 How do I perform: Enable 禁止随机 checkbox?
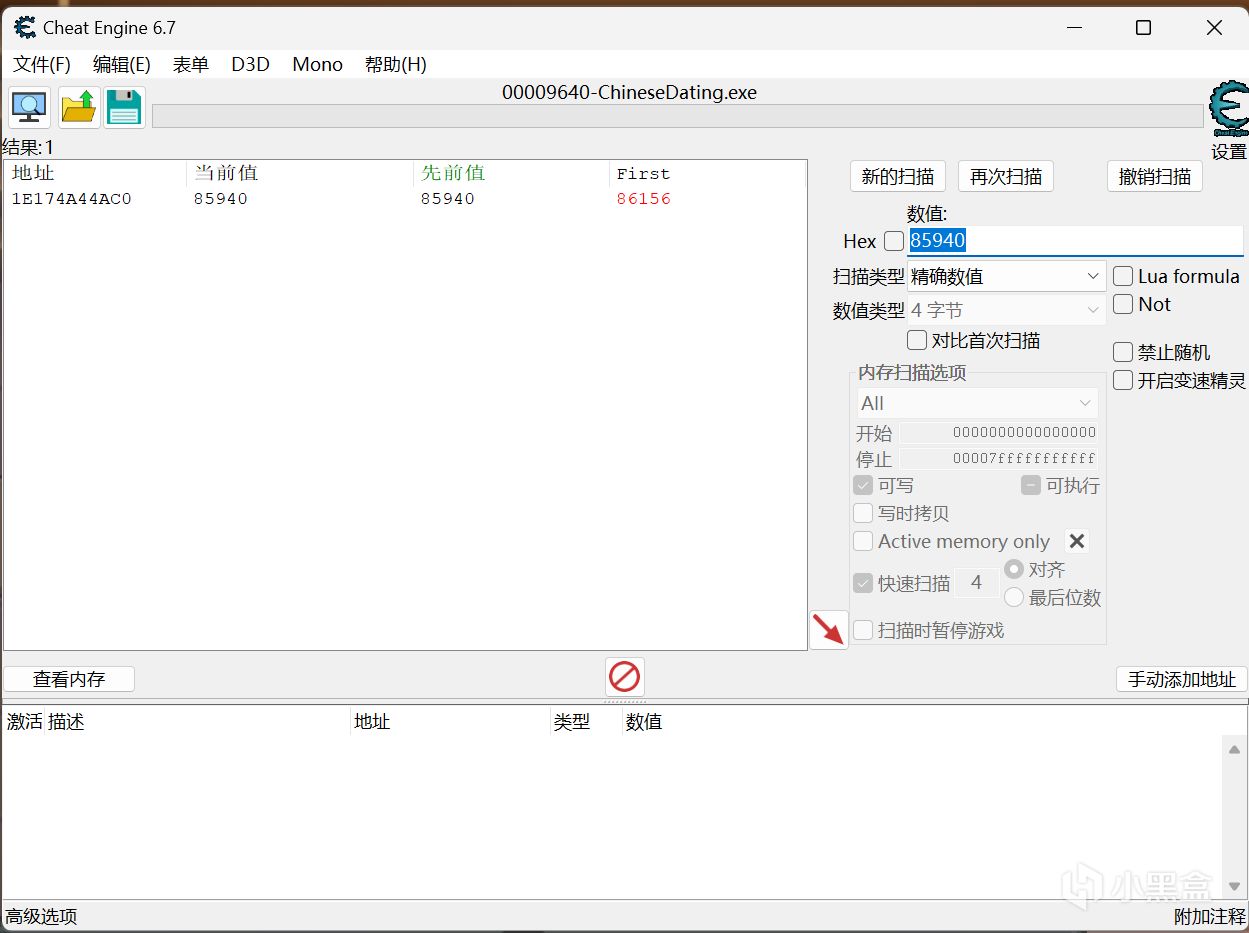(1123, 352)
